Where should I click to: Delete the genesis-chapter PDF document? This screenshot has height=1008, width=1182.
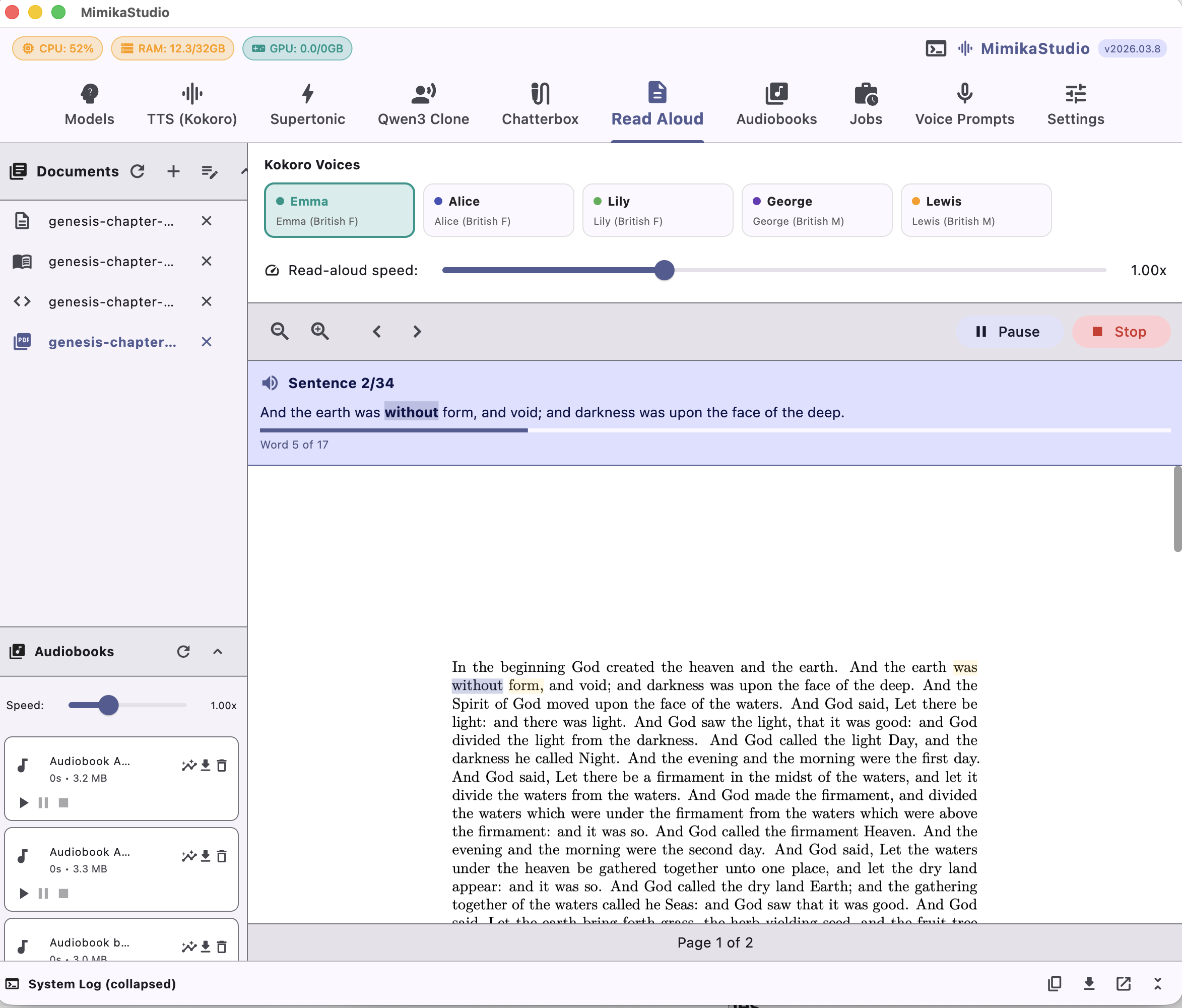pos(207,342)
